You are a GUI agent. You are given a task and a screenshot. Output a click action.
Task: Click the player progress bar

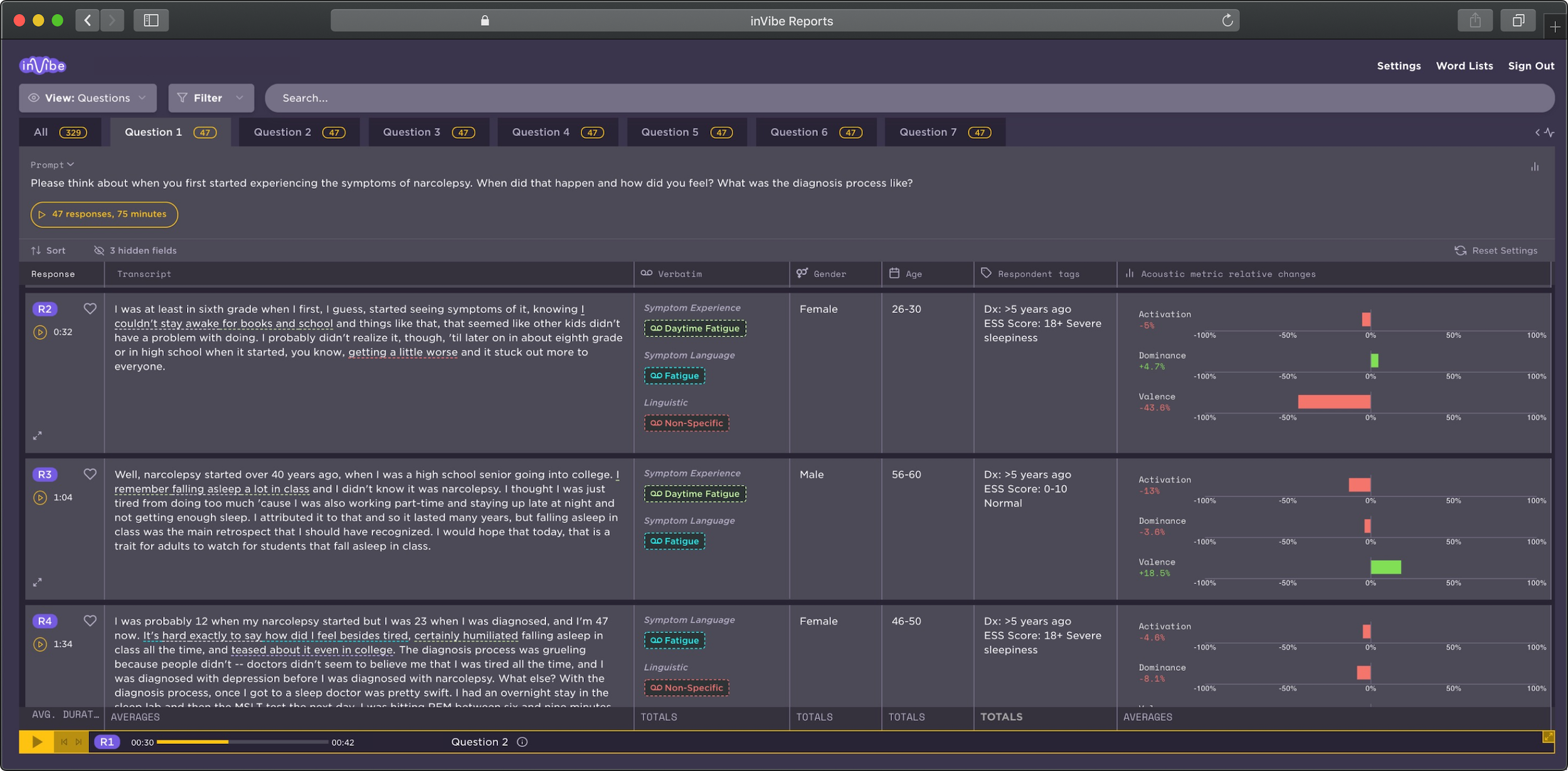(242, 742)
